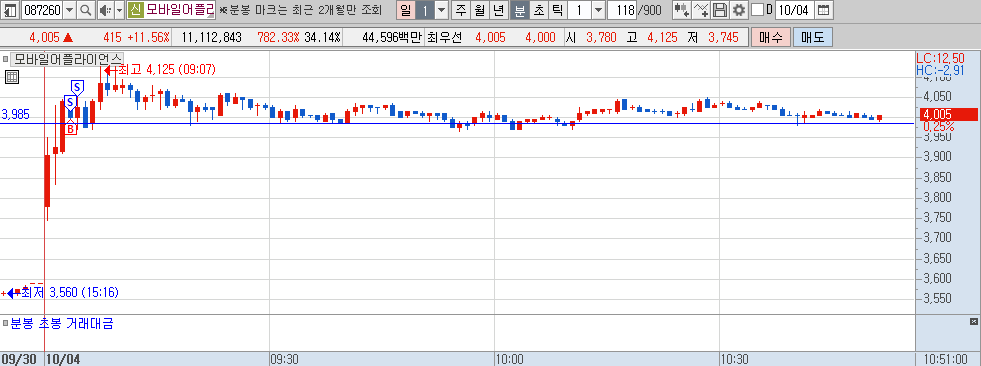The image size is (981, 366).
Task: Click the data grid table icon
Action: pos(12,77)
